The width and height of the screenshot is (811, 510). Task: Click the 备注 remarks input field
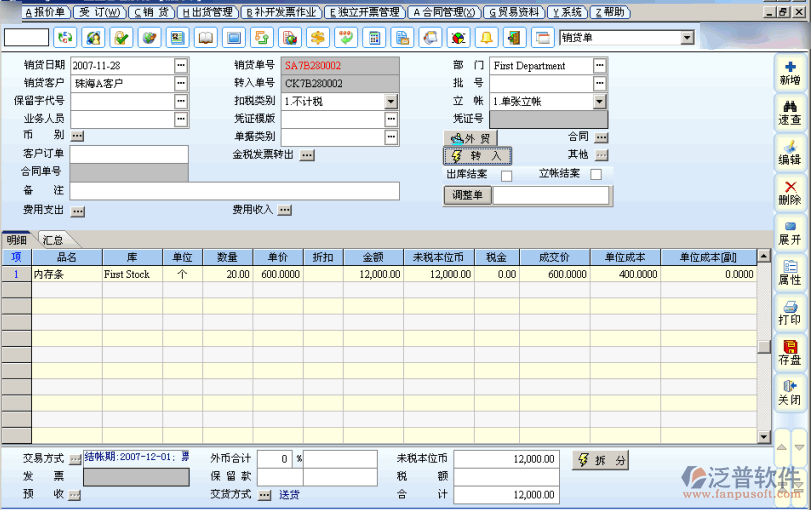point(234,191)
